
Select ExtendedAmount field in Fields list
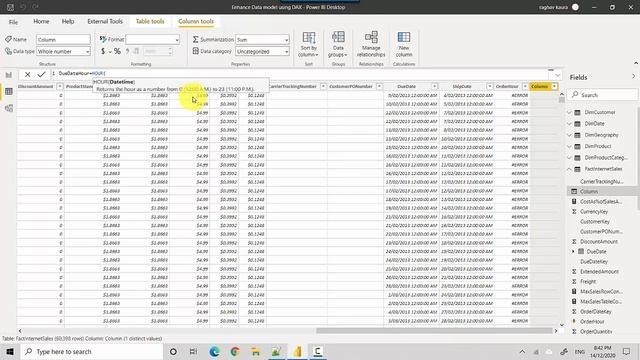[x=600, y=271]
